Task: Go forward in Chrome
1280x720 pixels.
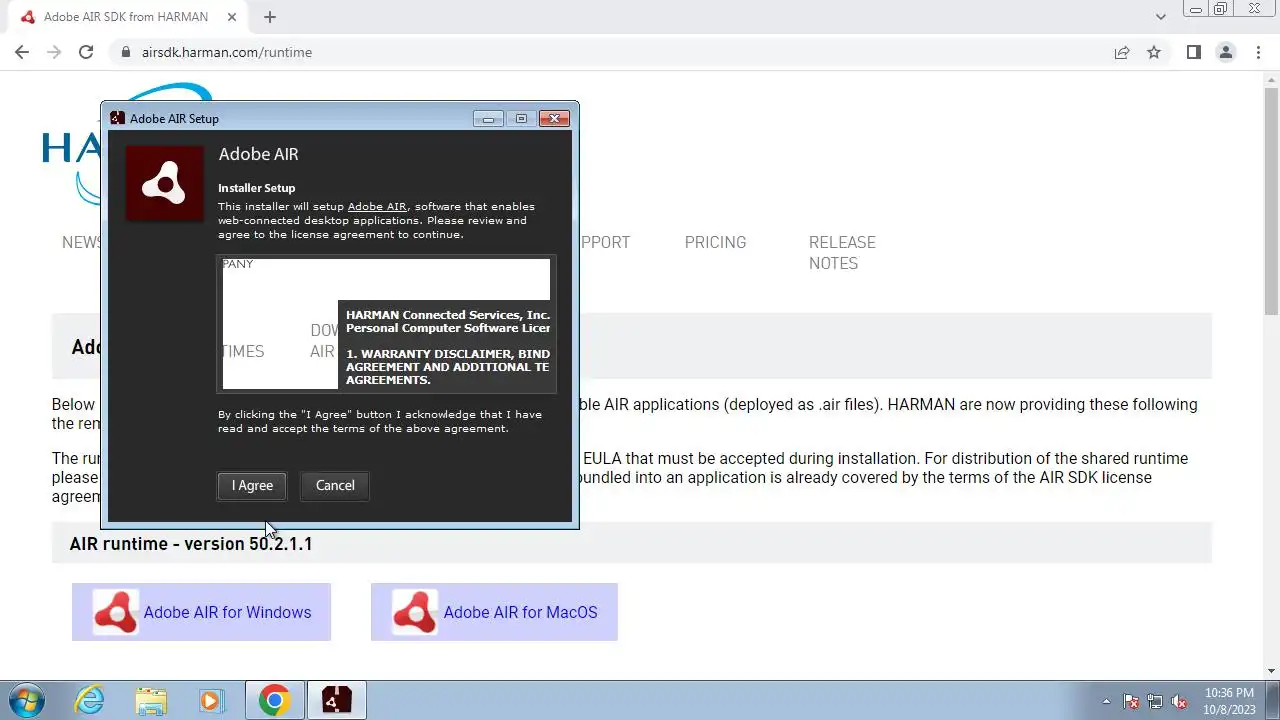Action: 54,52
